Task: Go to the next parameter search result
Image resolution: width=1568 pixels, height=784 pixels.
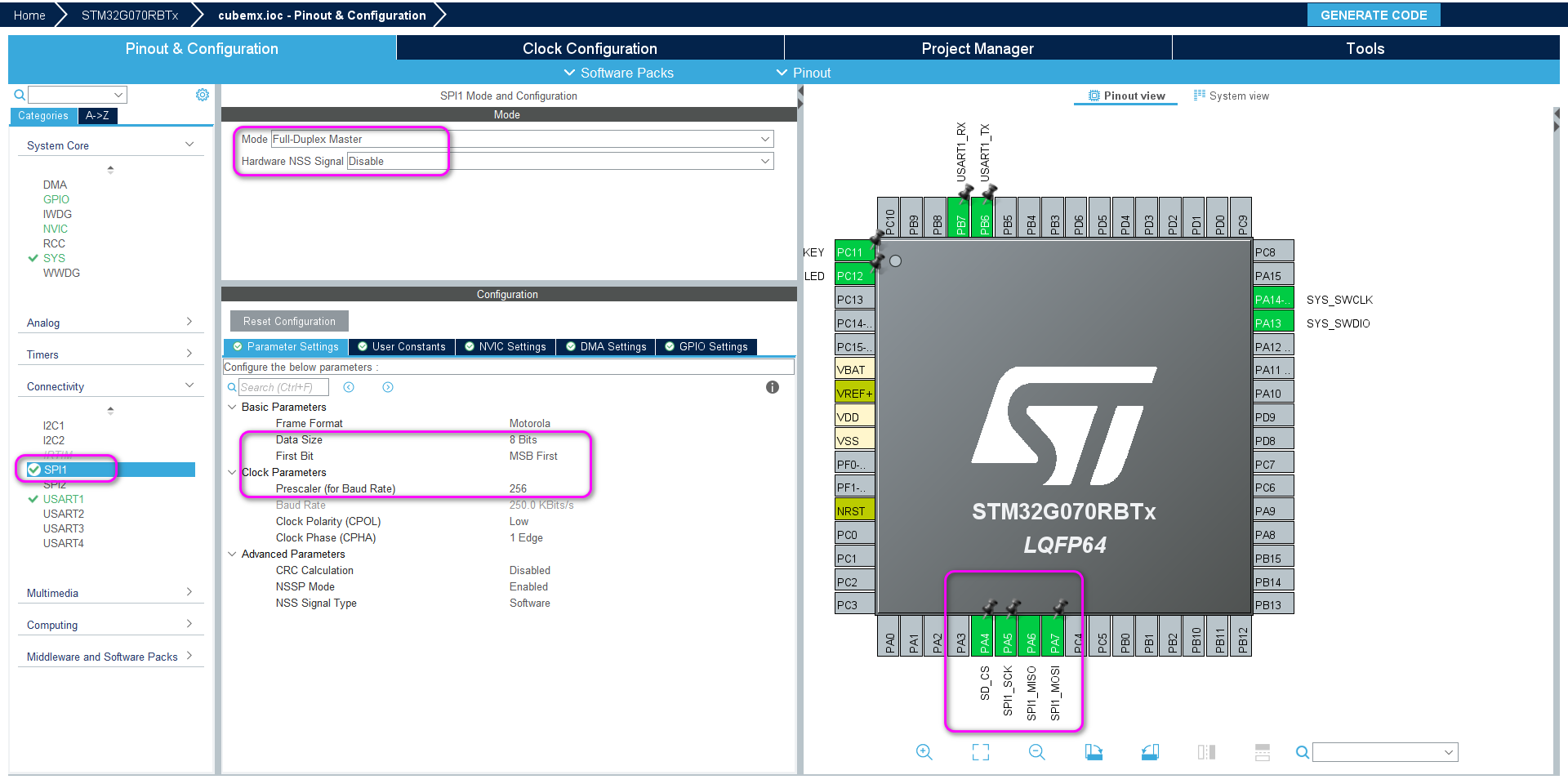Action: (x=388, y=387)
